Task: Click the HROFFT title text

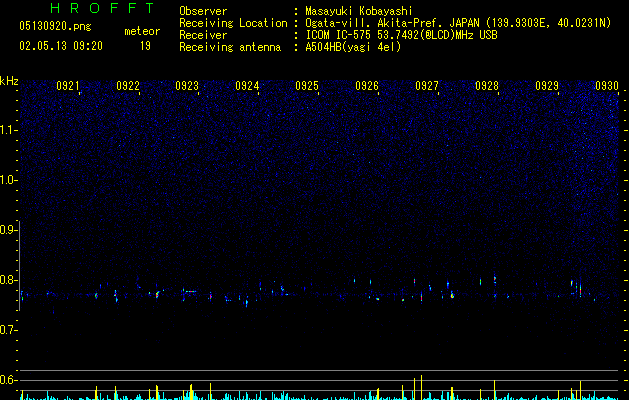Action: click(103, 8)
